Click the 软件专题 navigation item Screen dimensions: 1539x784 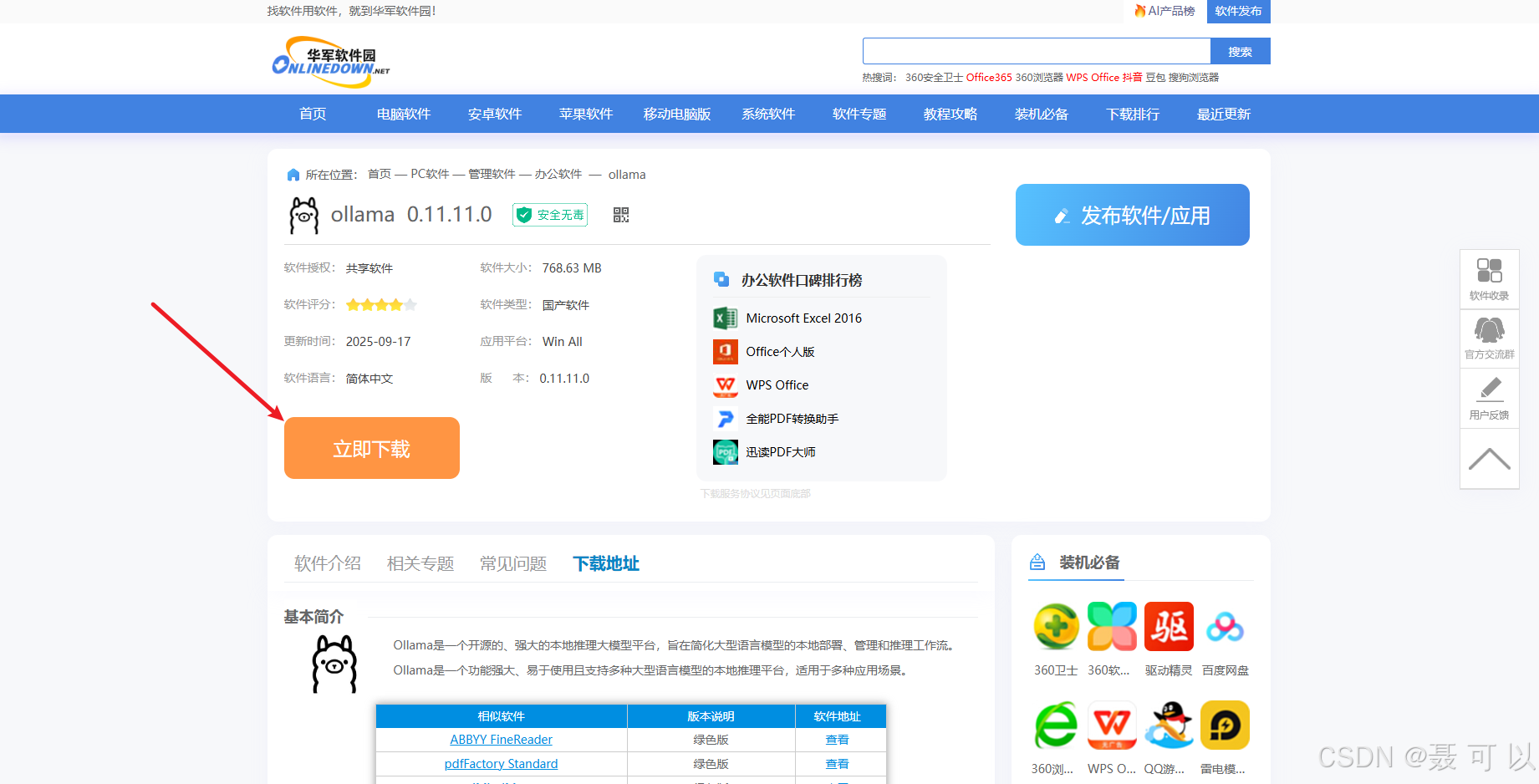pos(859,114)
